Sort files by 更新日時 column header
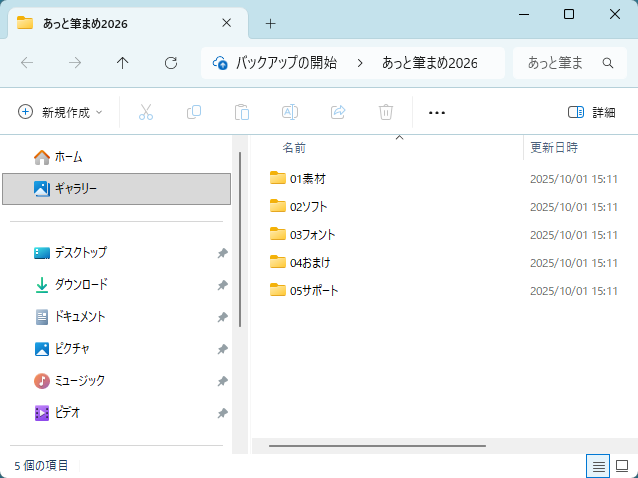Screen dimensions: 638x478 tap(554, 147)
